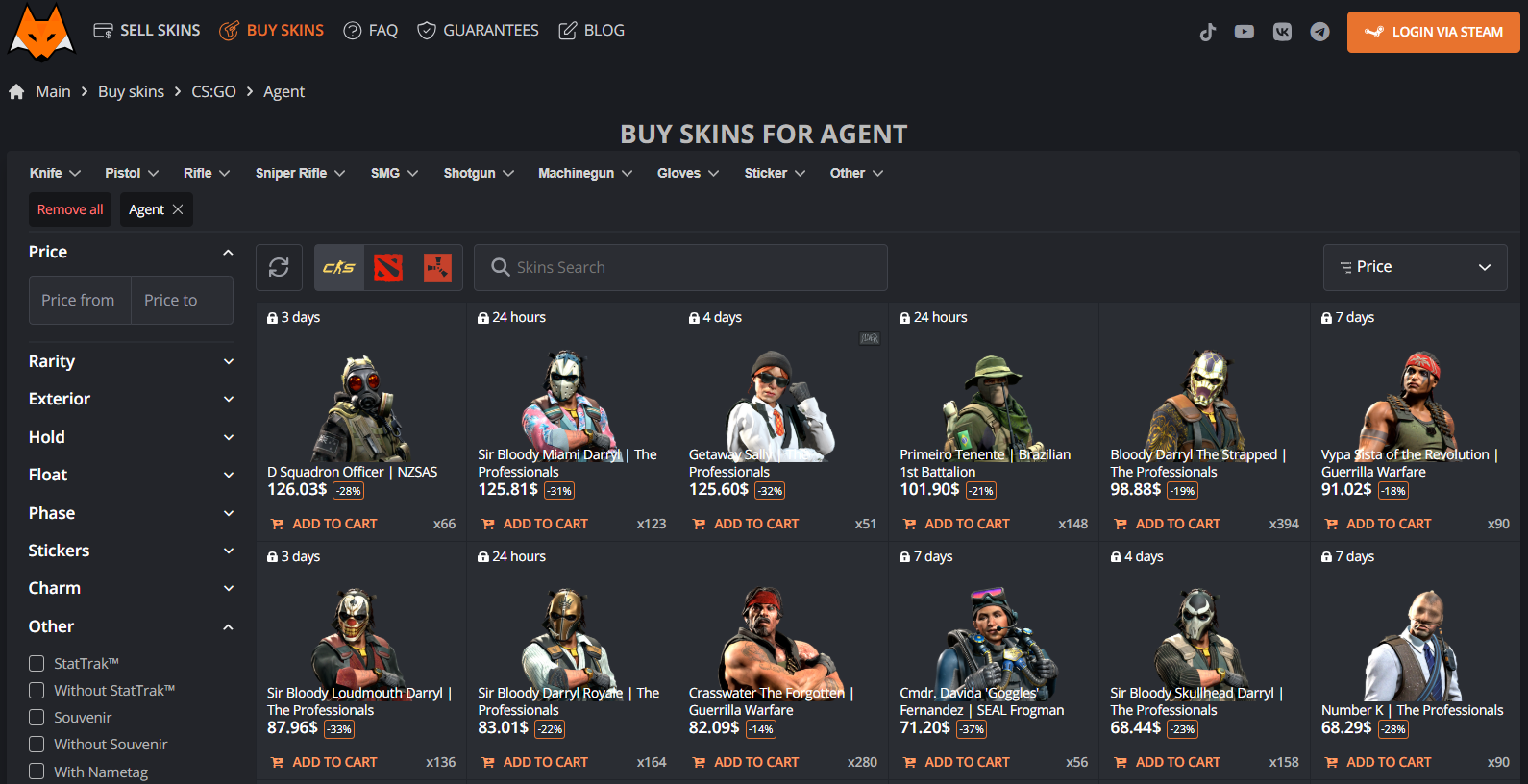This screenshot has width=1528, height=784.
Task: Click cart icon for Crasswater The Forgotten
Action: (x=700, y=762)
